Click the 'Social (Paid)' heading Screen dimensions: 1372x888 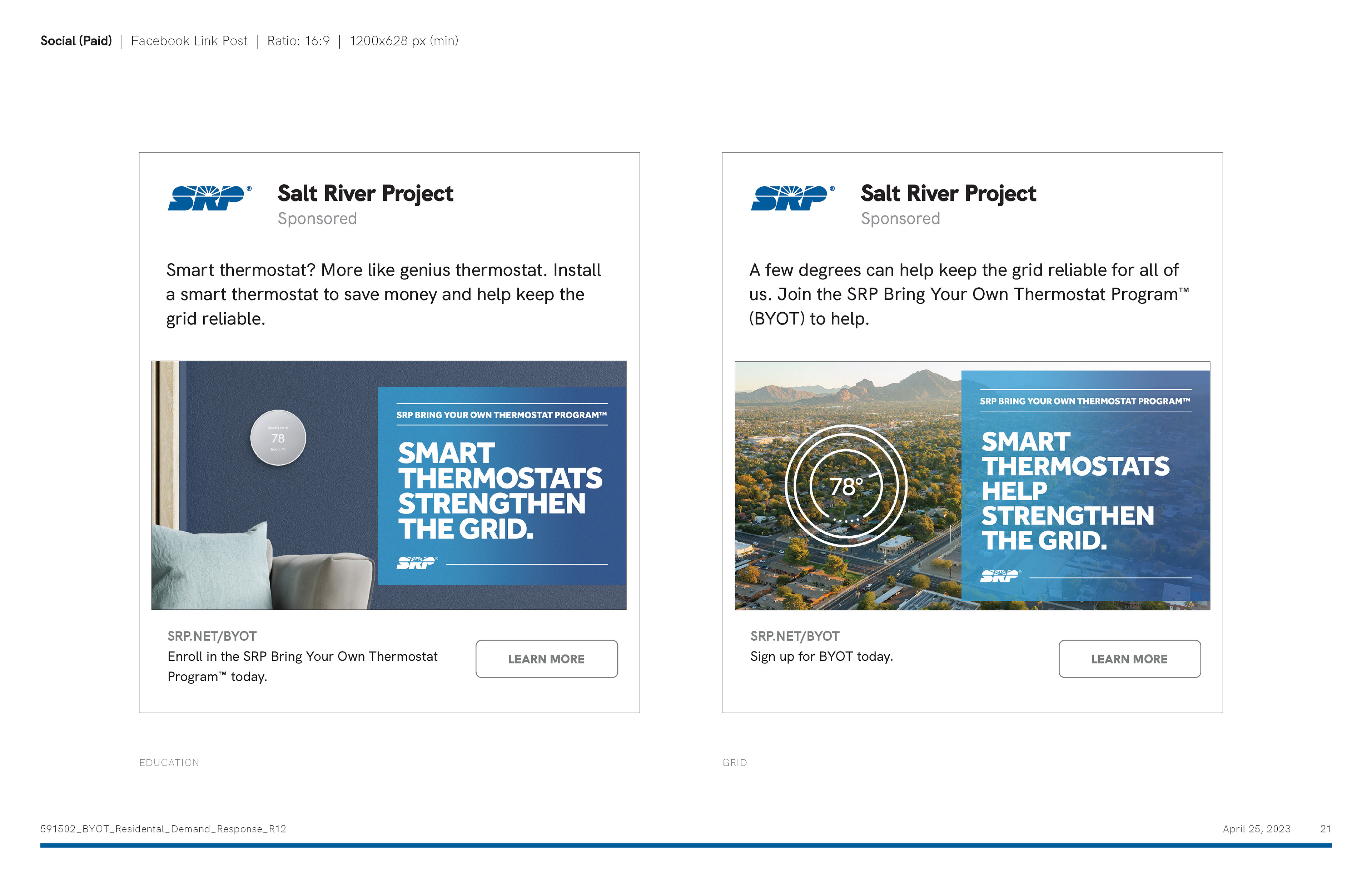[x=76, y=41]
